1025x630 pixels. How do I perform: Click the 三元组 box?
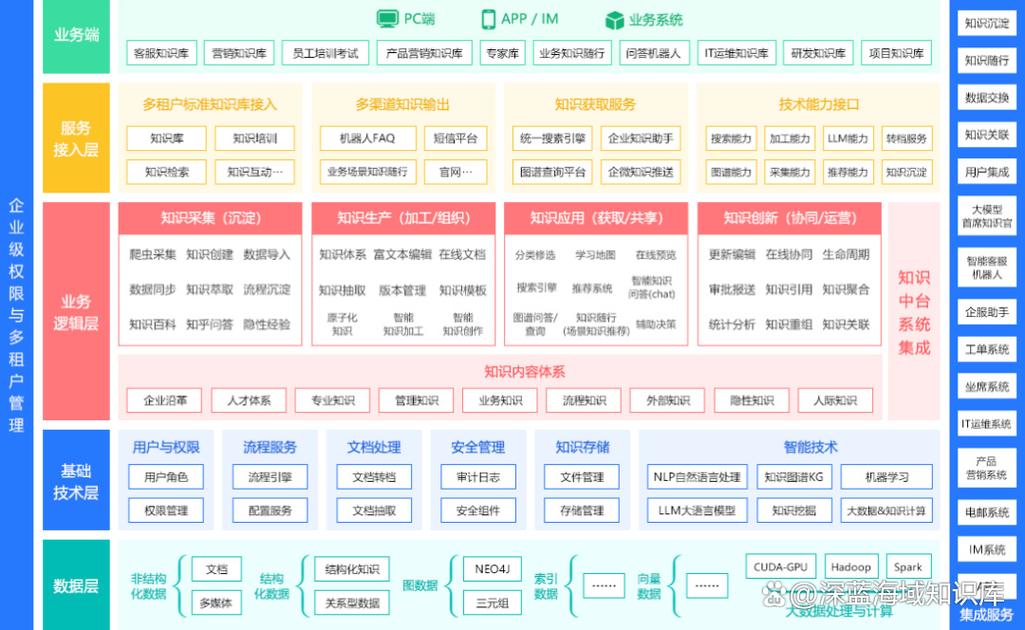click(492, 603)
